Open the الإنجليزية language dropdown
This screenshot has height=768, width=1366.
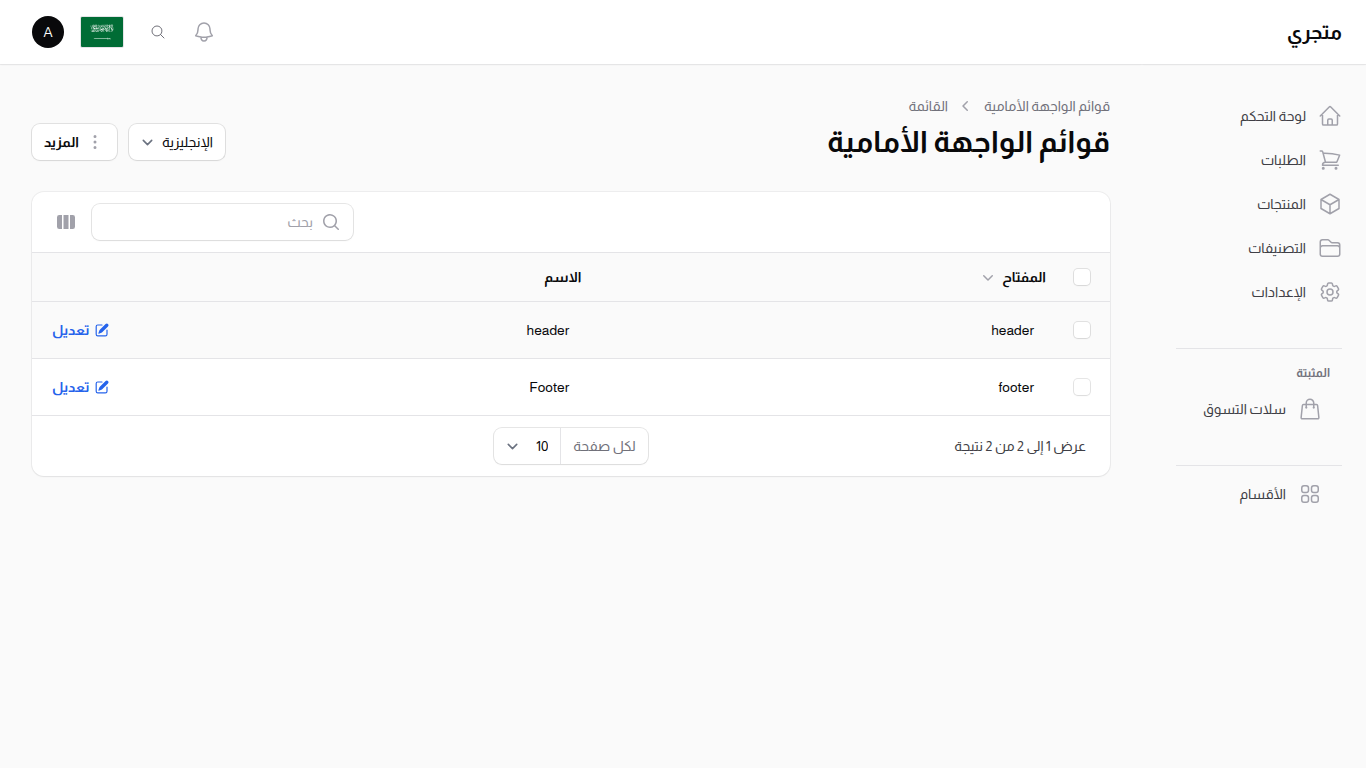click(177, 142)
